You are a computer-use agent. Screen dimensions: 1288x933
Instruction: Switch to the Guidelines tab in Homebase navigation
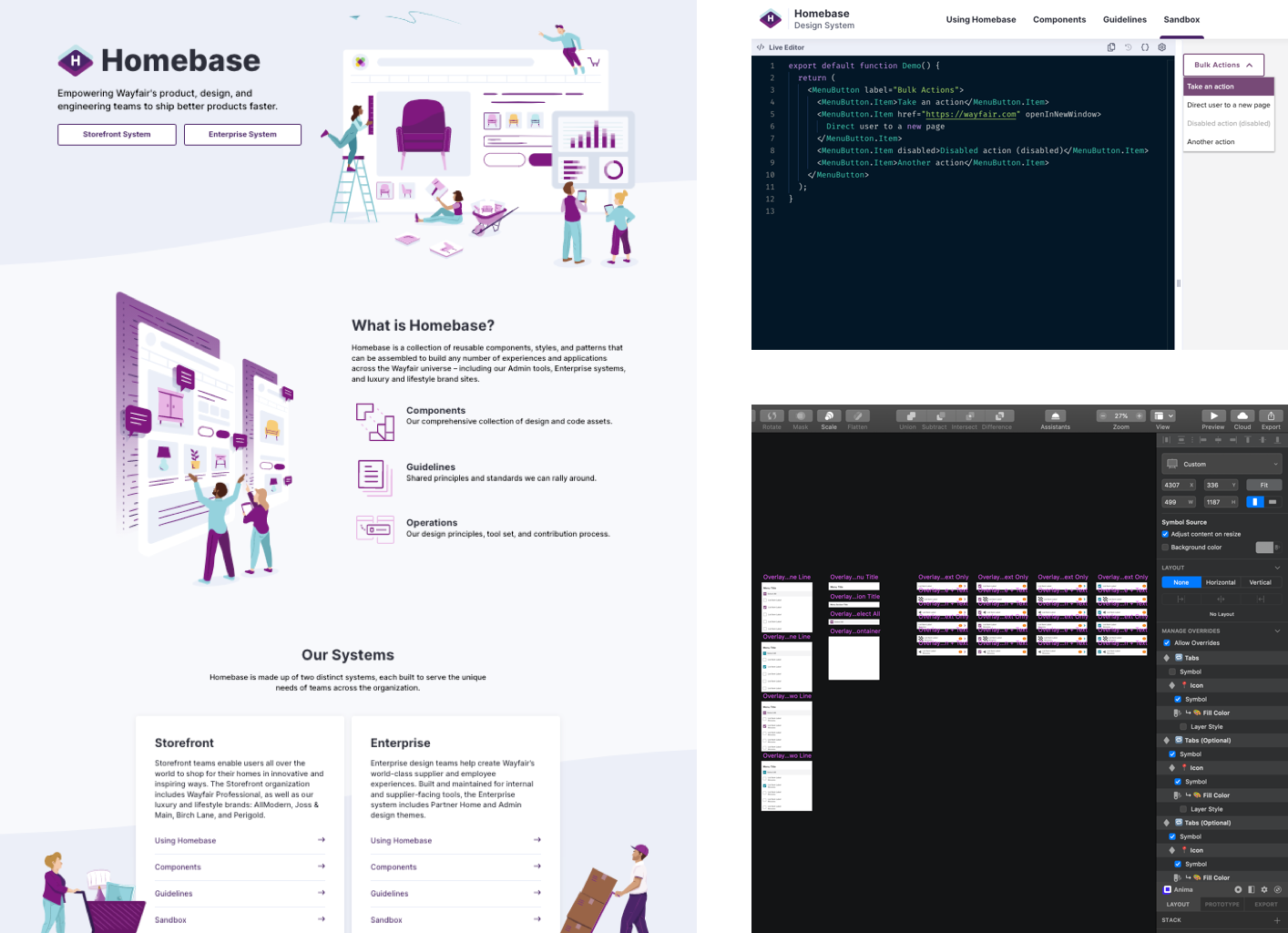pos(1124,19)
